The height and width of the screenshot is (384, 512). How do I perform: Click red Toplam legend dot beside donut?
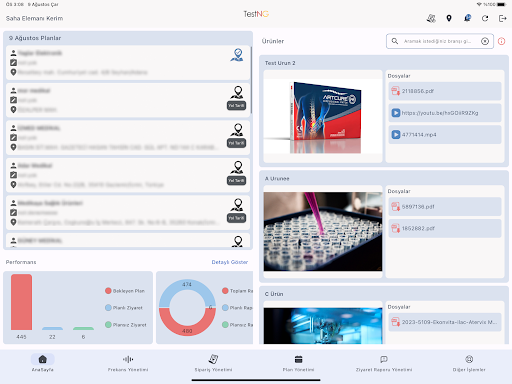[225, 291]
